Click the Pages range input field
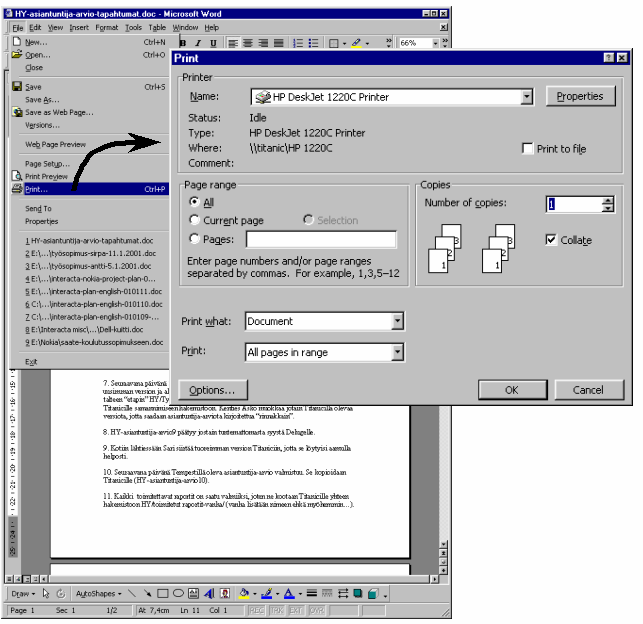 [321, 239]
